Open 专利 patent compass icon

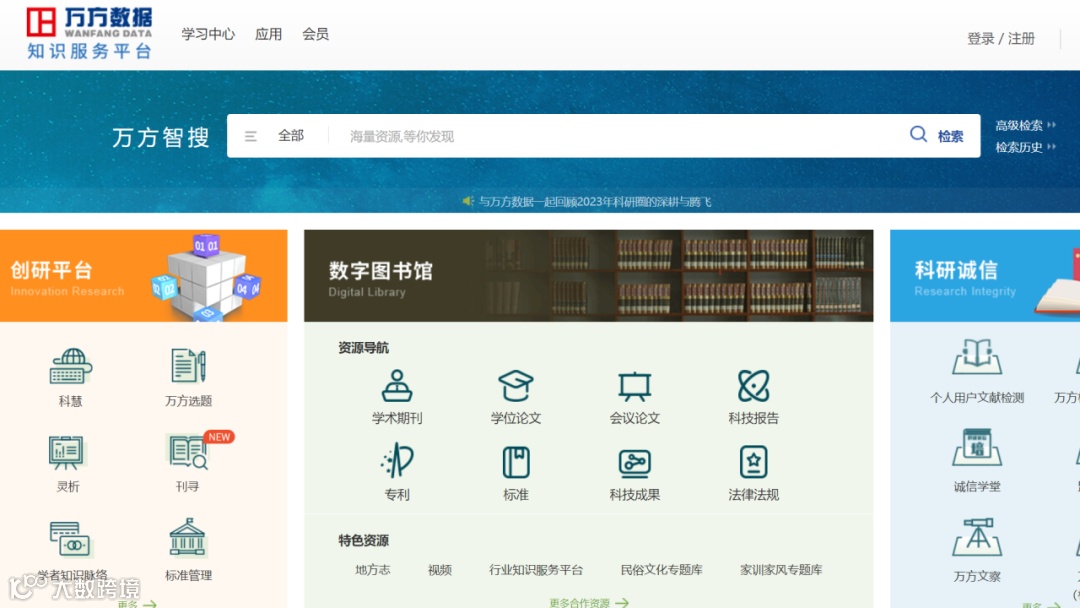pos(397,461)
